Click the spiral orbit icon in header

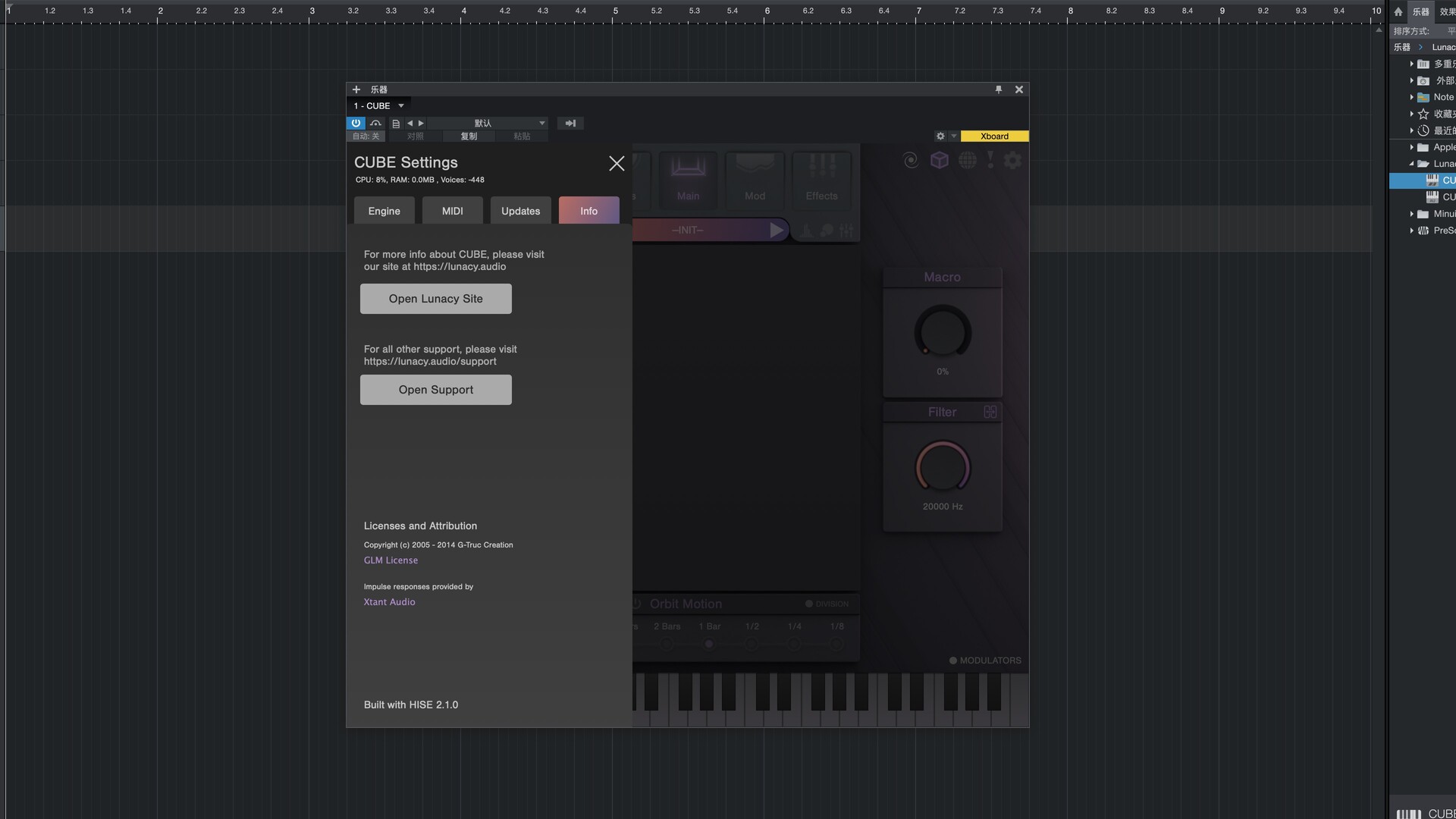tap(911, 160)
